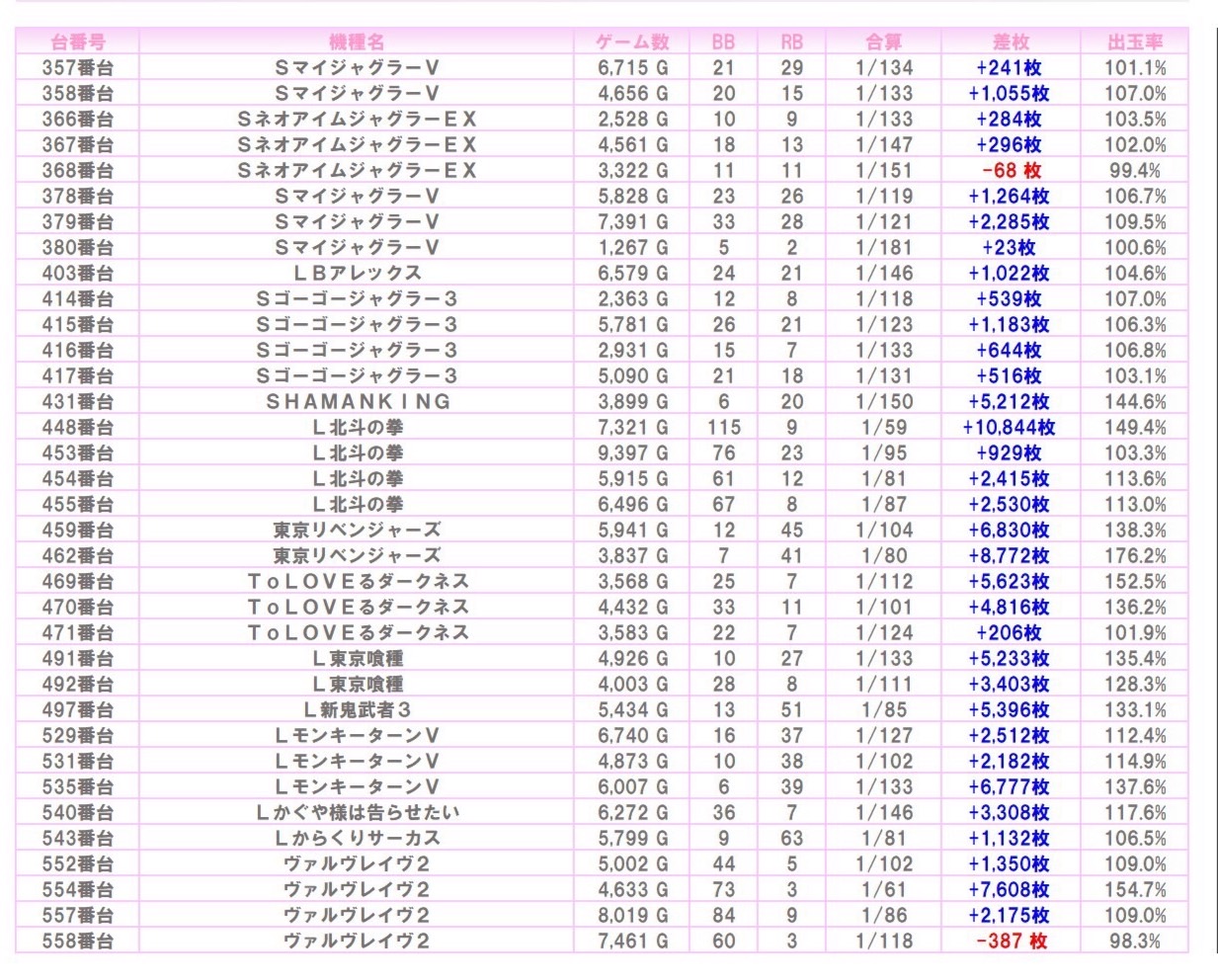The height and width of the screenshot is (980, 1218).
Task: Click the red -68 枚 value
Action: 1011,170
